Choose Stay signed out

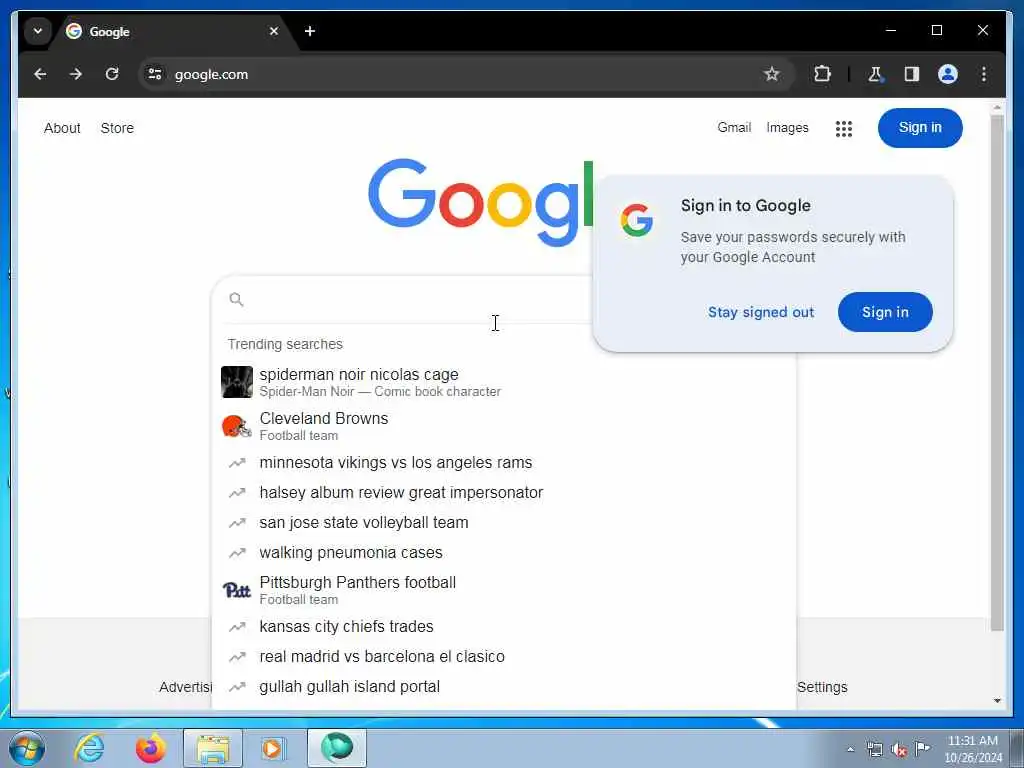pos(761,312)
